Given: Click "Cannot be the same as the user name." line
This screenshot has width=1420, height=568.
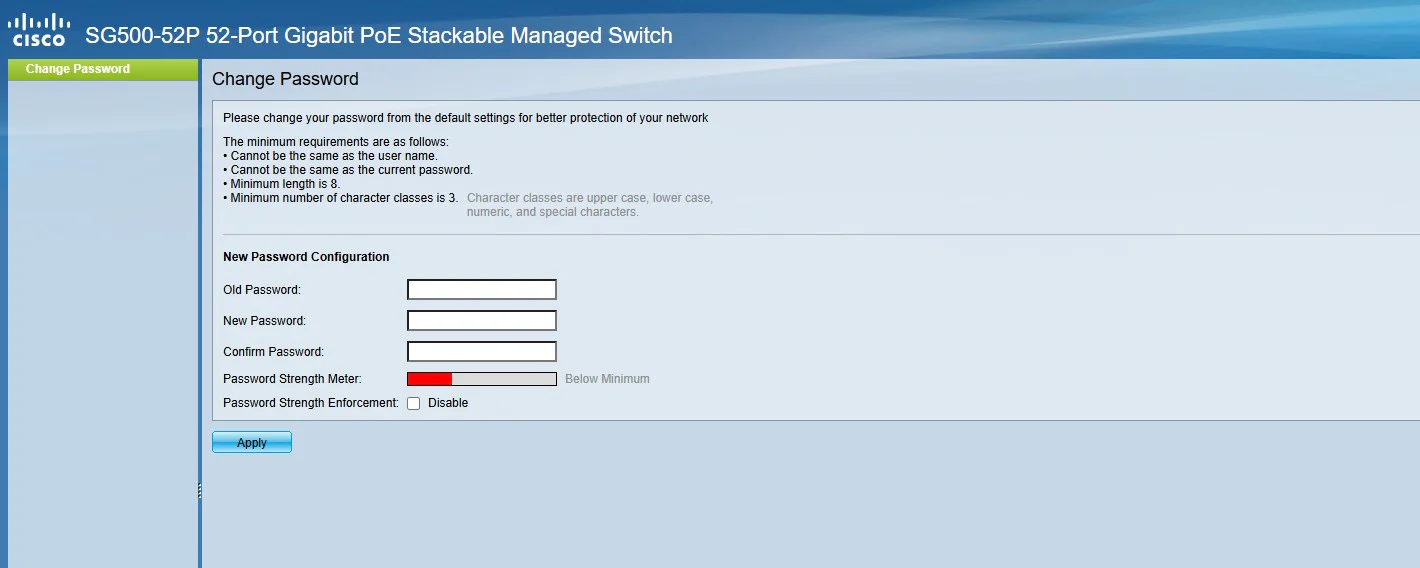Looking at the screenshot, I should [x=330, y=156].
